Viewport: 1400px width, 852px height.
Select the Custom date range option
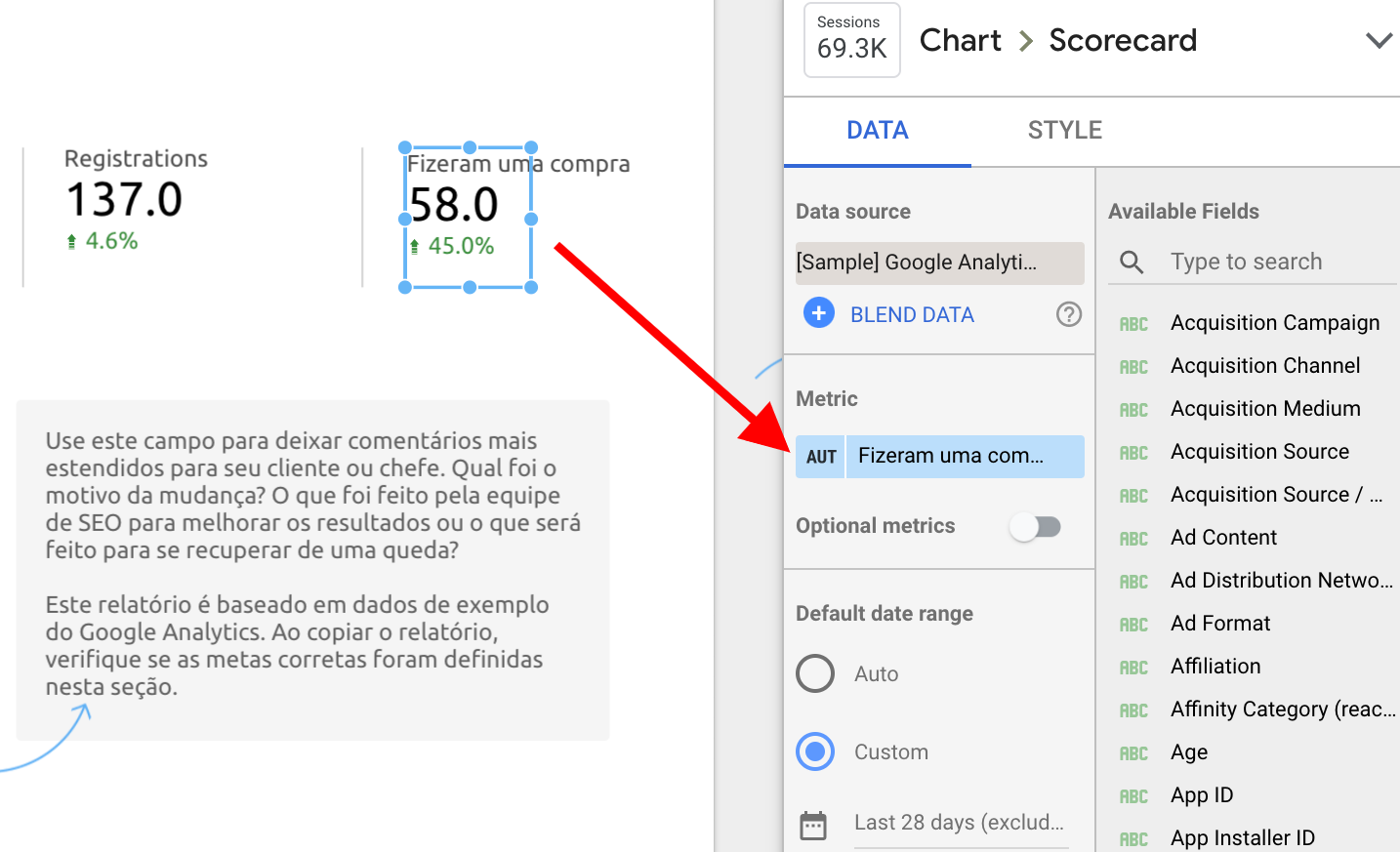tap(815, 751)
